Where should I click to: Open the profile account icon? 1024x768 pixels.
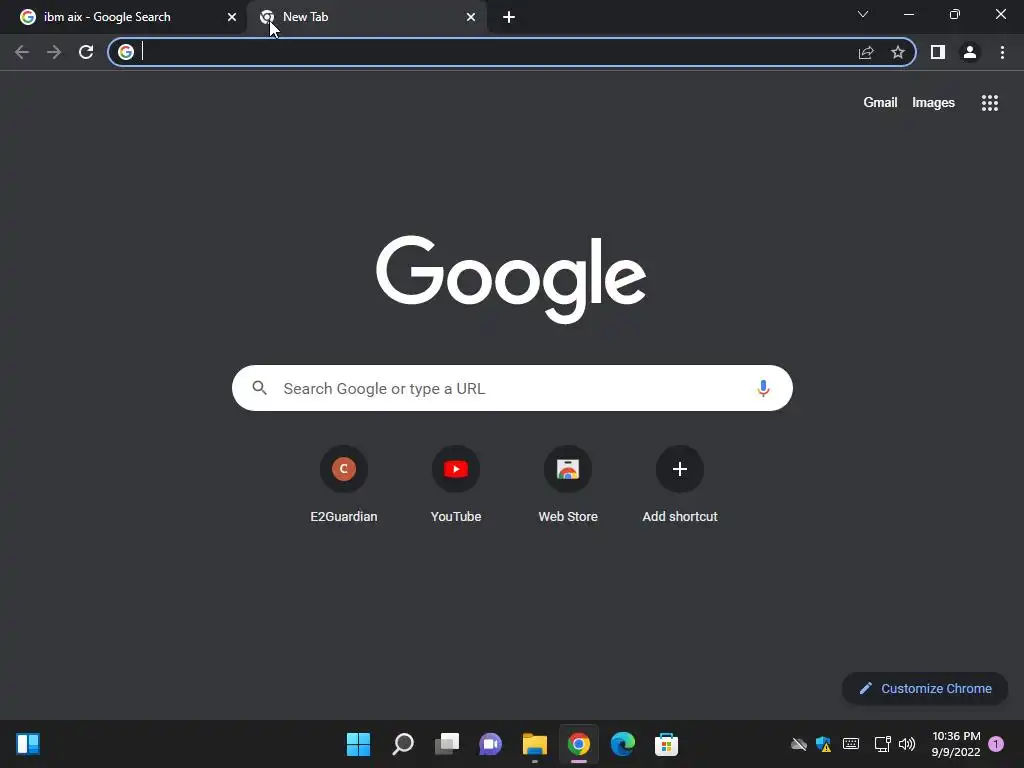[x=970, y=52]
